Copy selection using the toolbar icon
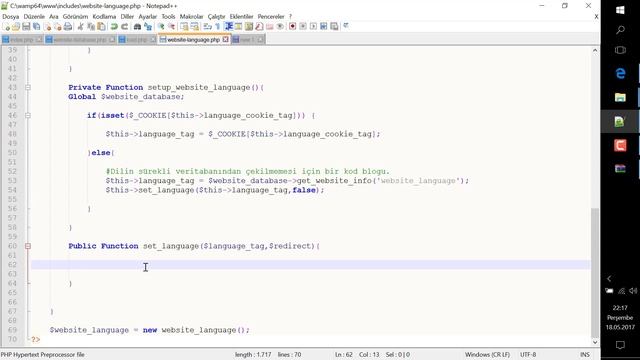Image resolution: width=640 pixels, height=360 pixels. coord(91,27)
